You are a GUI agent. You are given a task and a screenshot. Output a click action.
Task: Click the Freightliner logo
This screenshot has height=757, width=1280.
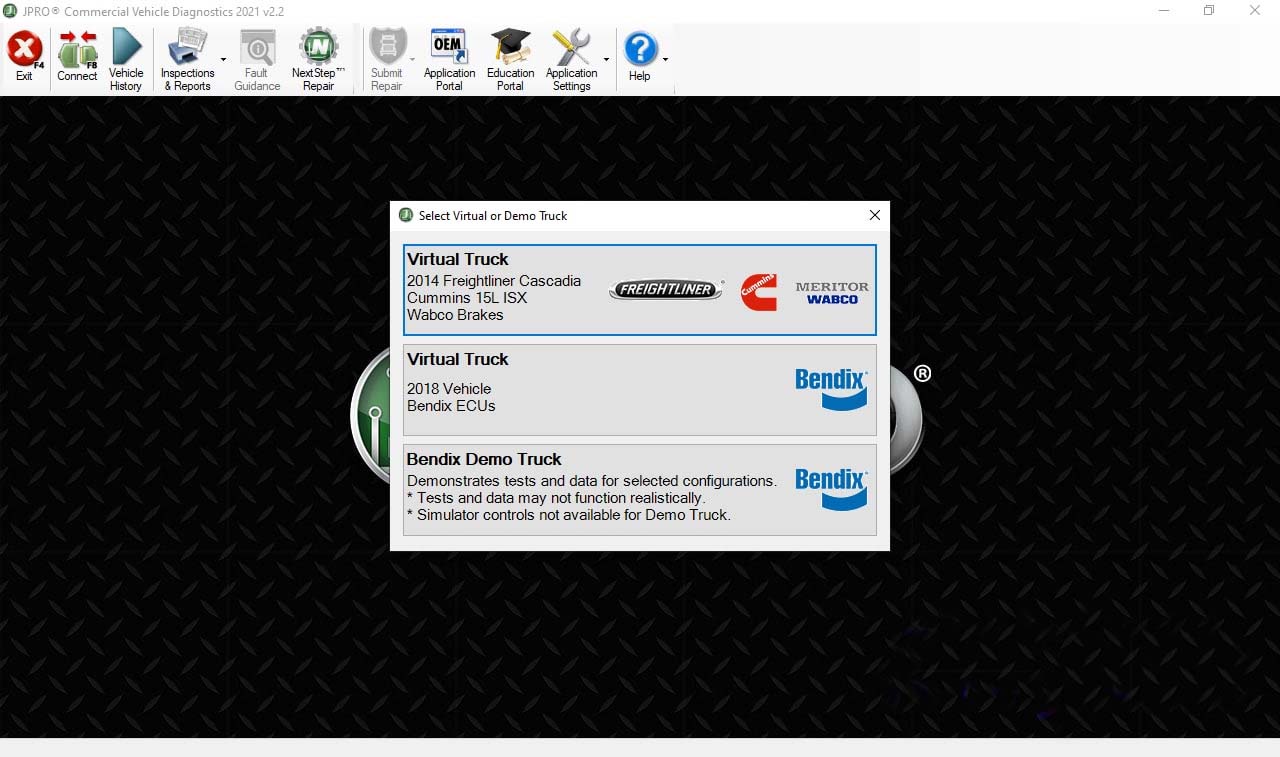tap(666, 290)
